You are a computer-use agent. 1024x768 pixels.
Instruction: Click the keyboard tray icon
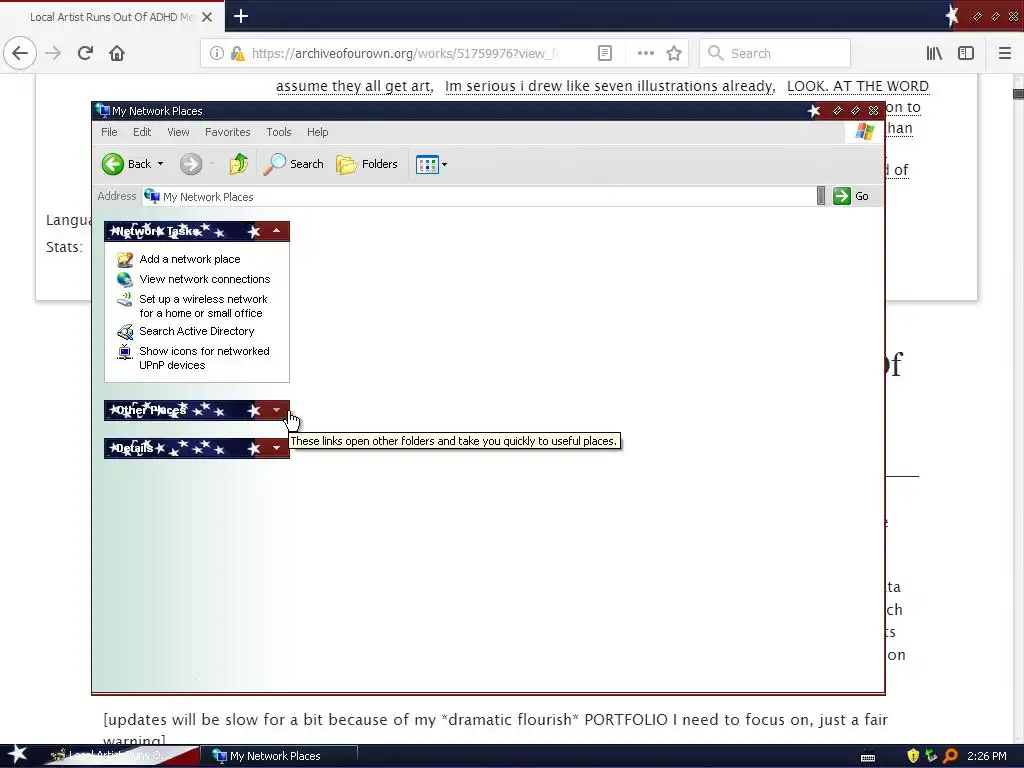click(x=868, y=758)
